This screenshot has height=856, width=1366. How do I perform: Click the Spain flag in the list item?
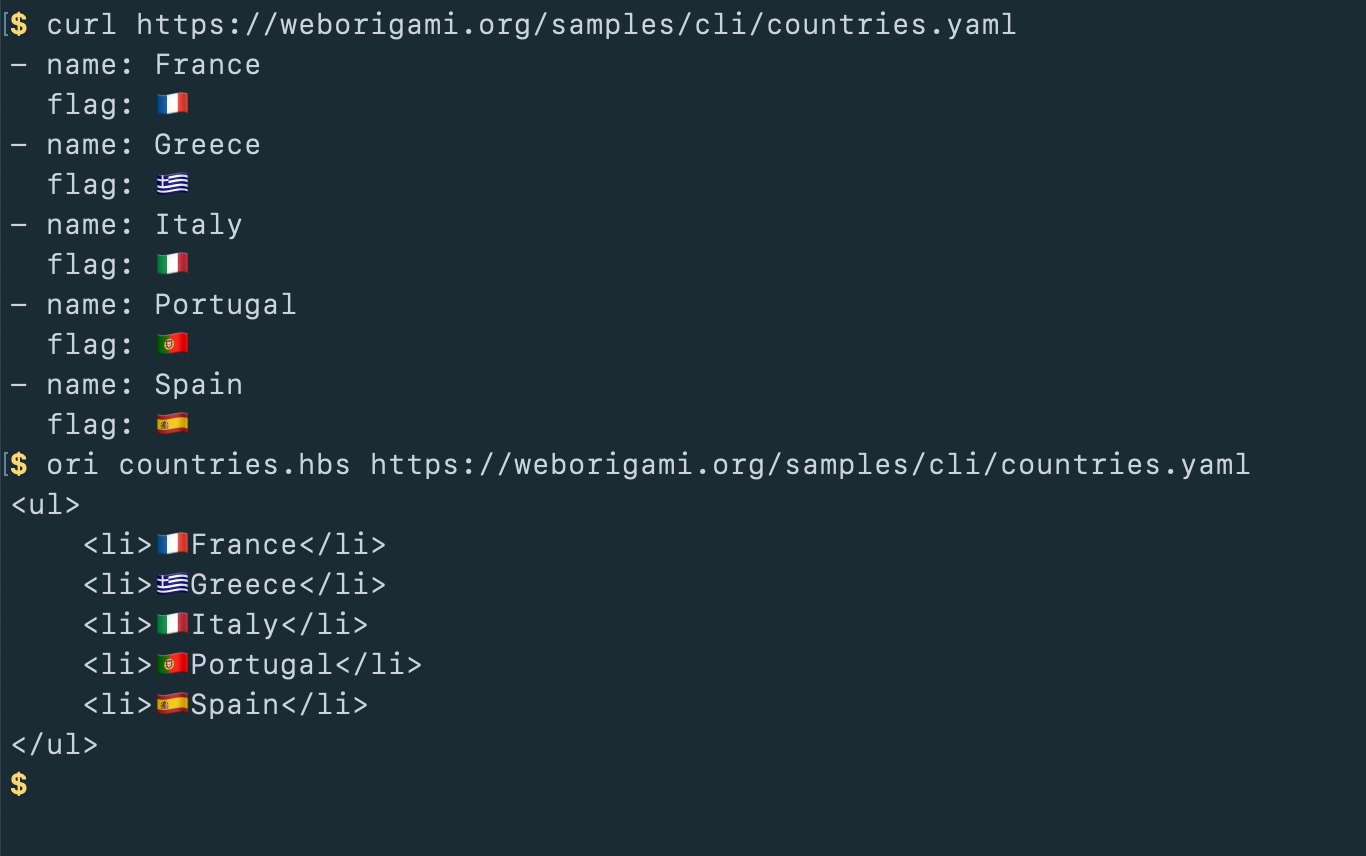(172, 704)
